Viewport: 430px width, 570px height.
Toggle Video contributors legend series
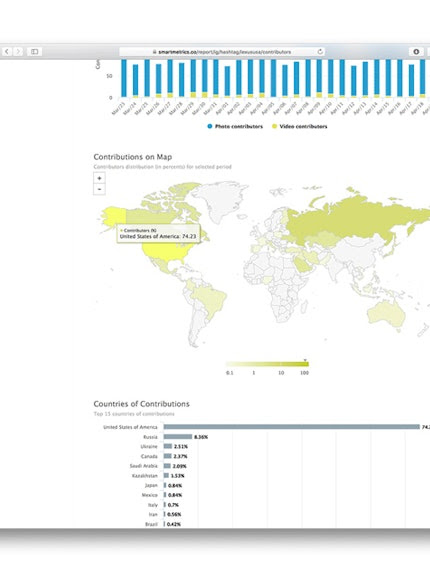click(300, 126)
